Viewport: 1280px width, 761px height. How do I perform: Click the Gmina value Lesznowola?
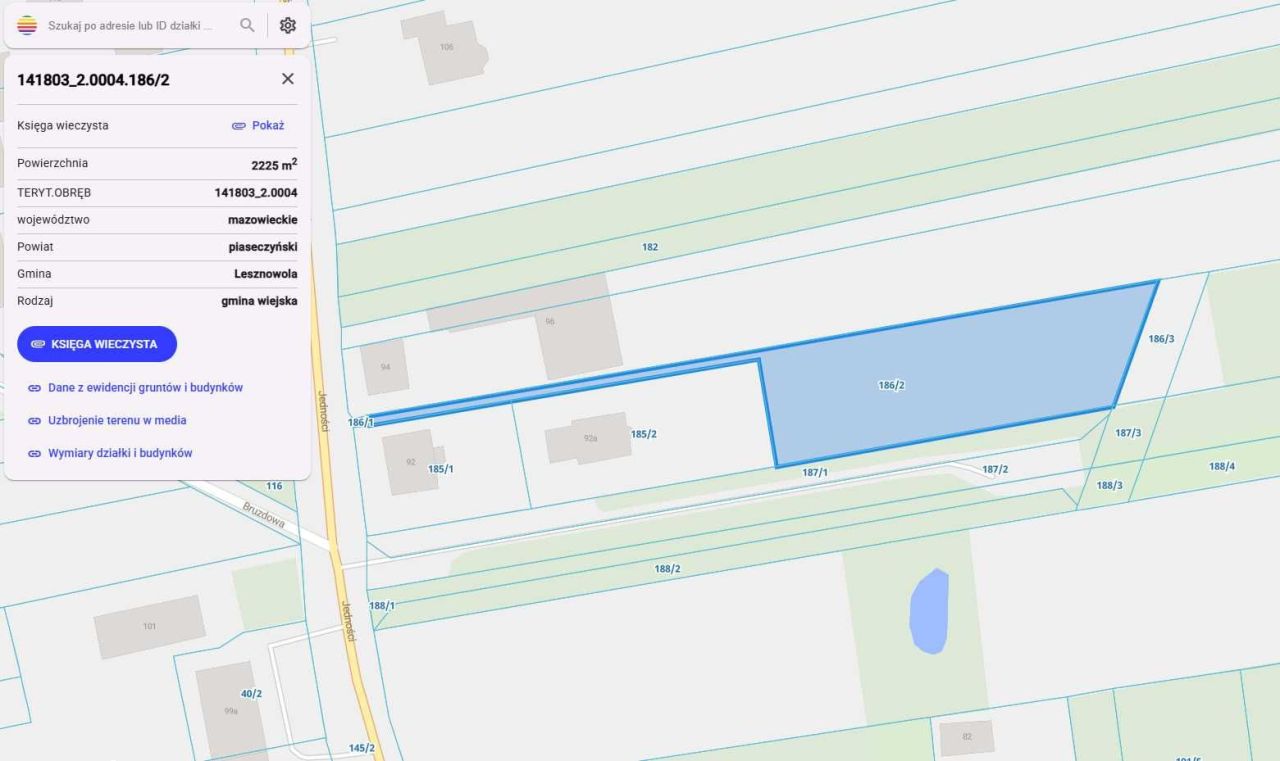click(x=266, y=273)
